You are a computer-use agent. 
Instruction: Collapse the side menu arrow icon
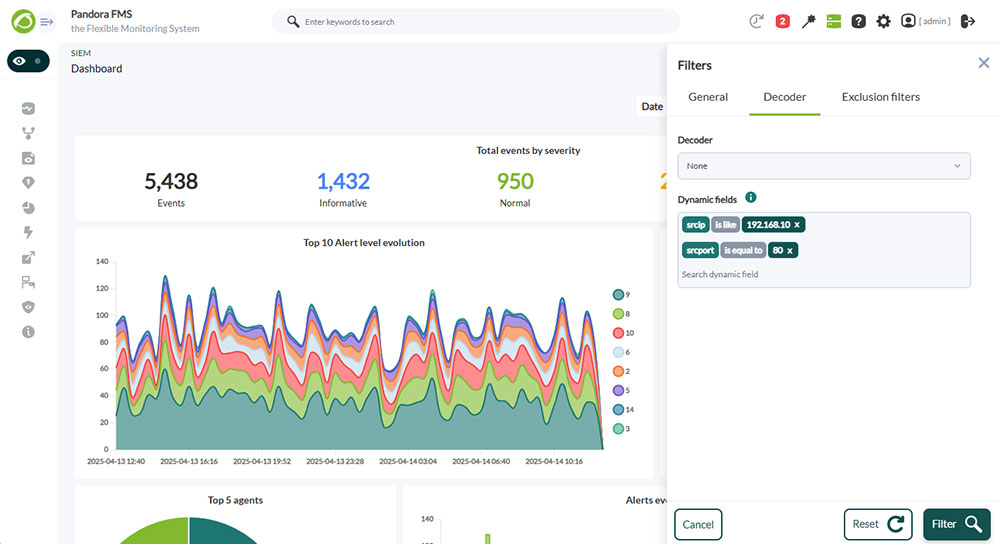(x=47, y=22)
